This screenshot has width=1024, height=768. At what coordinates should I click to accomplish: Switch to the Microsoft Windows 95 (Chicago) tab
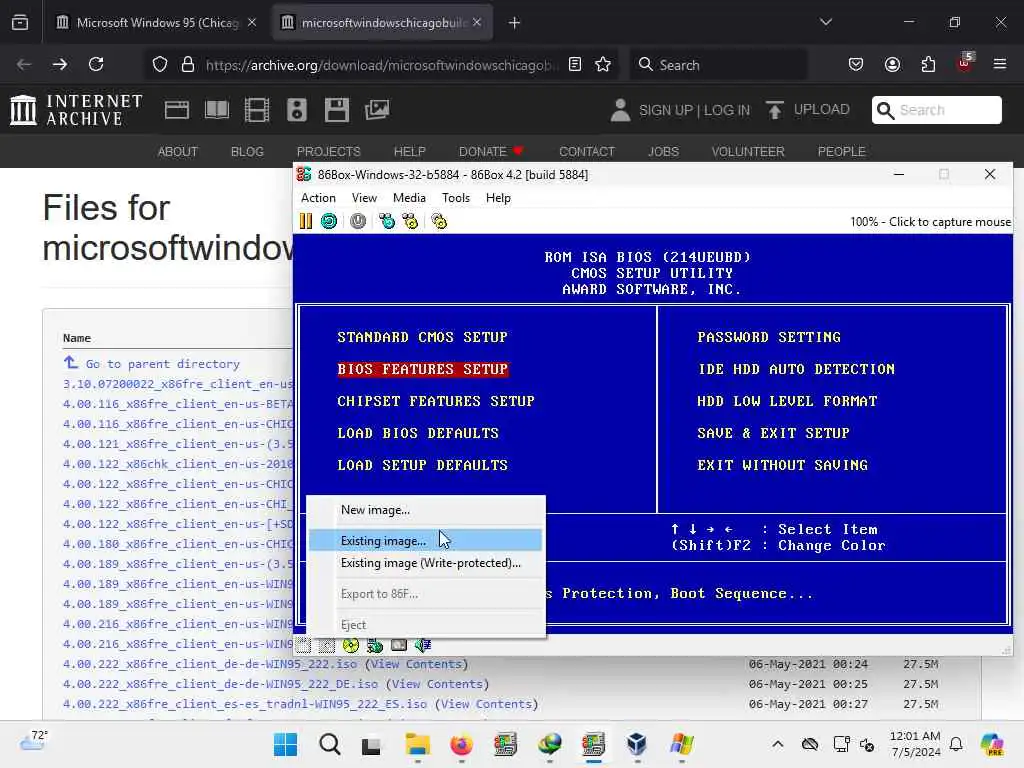point(157,22)
